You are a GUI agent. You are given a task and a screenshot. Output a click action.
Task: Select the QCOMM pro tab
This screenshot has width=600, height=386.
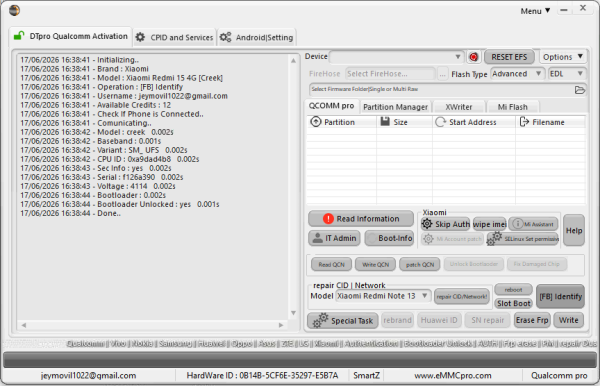[332, 106]
